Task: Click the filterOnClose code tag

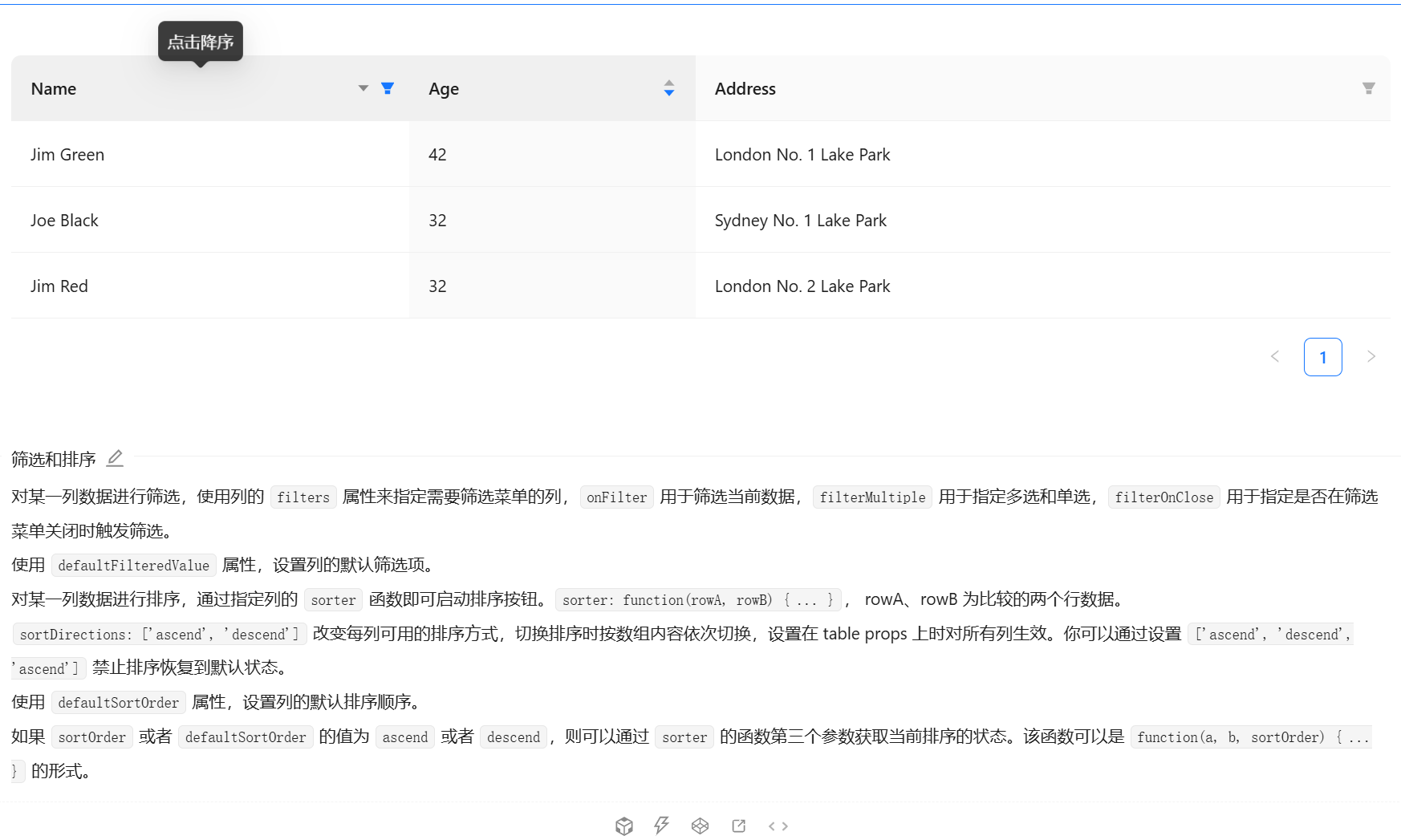Action: tap(1163, 497)
